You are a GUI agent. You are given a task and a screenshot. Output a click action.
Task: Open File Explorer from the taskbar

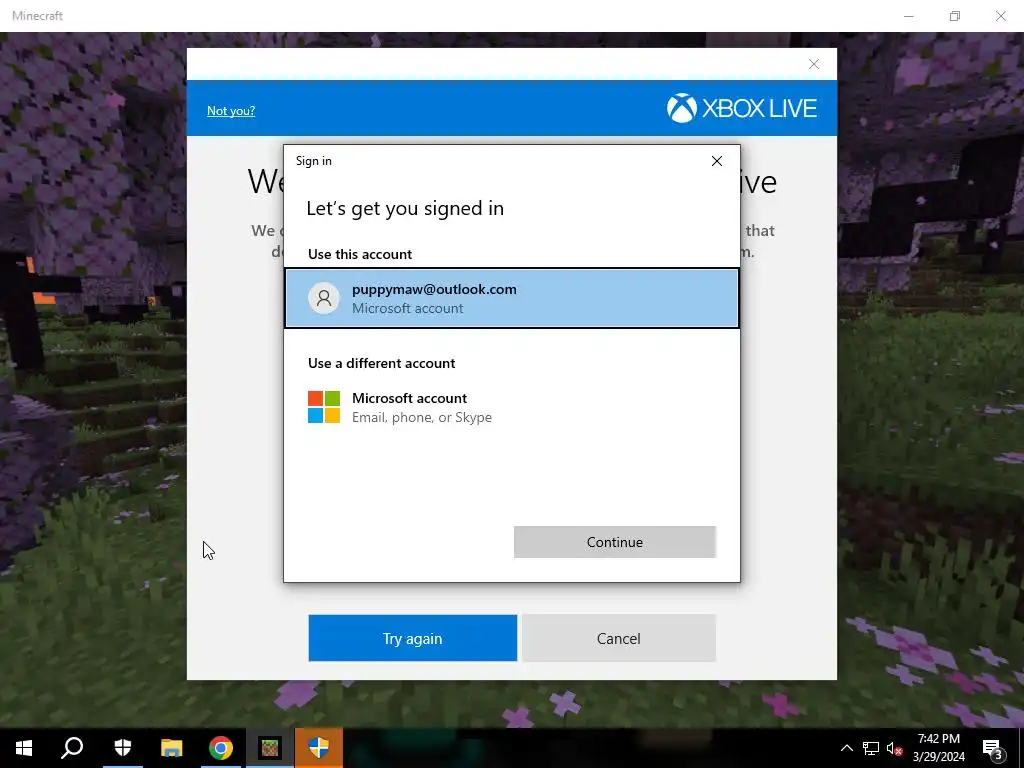[172, 748]
